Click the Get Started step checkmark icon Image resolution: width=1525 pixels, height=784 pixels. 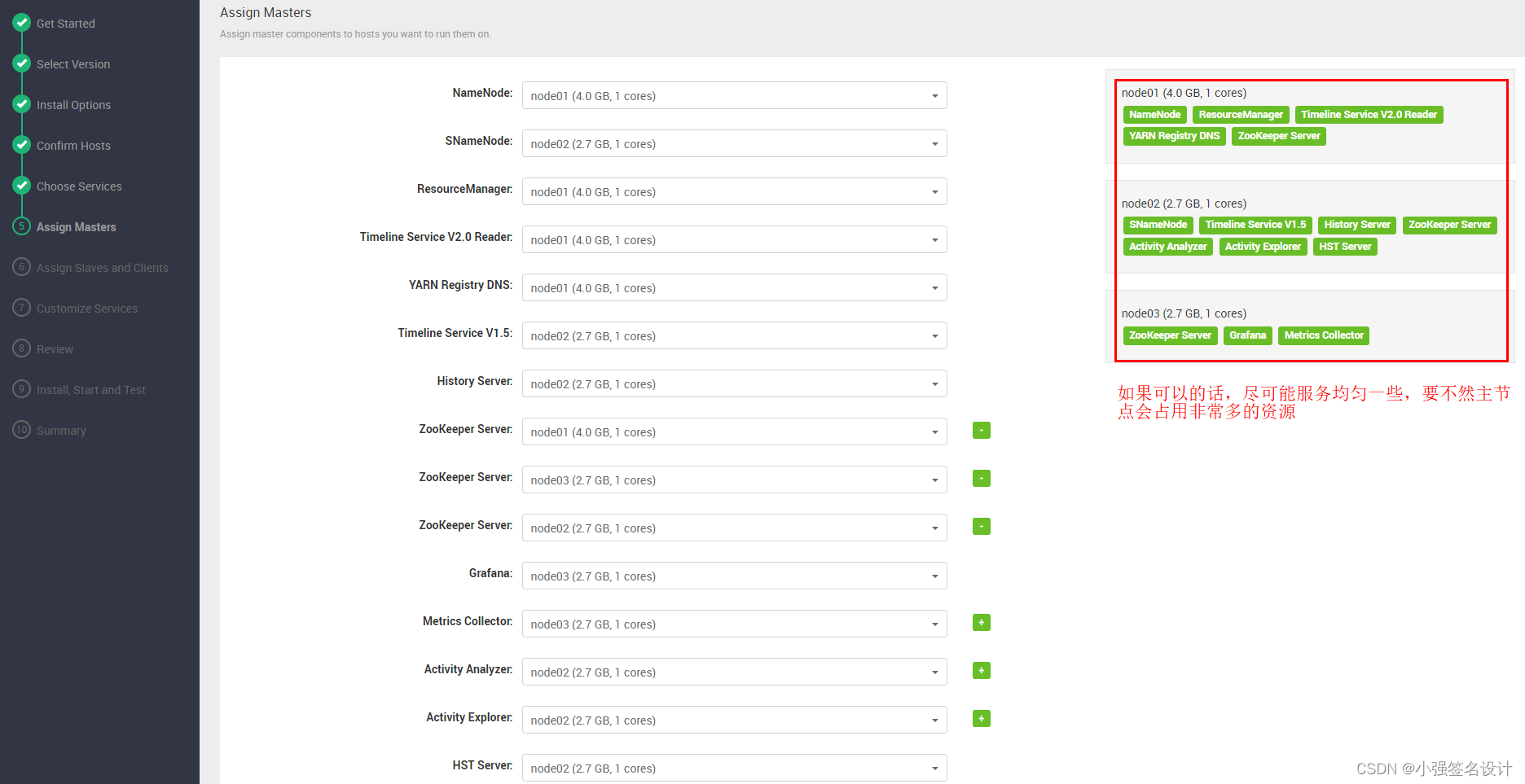click(x=22, y=23)
